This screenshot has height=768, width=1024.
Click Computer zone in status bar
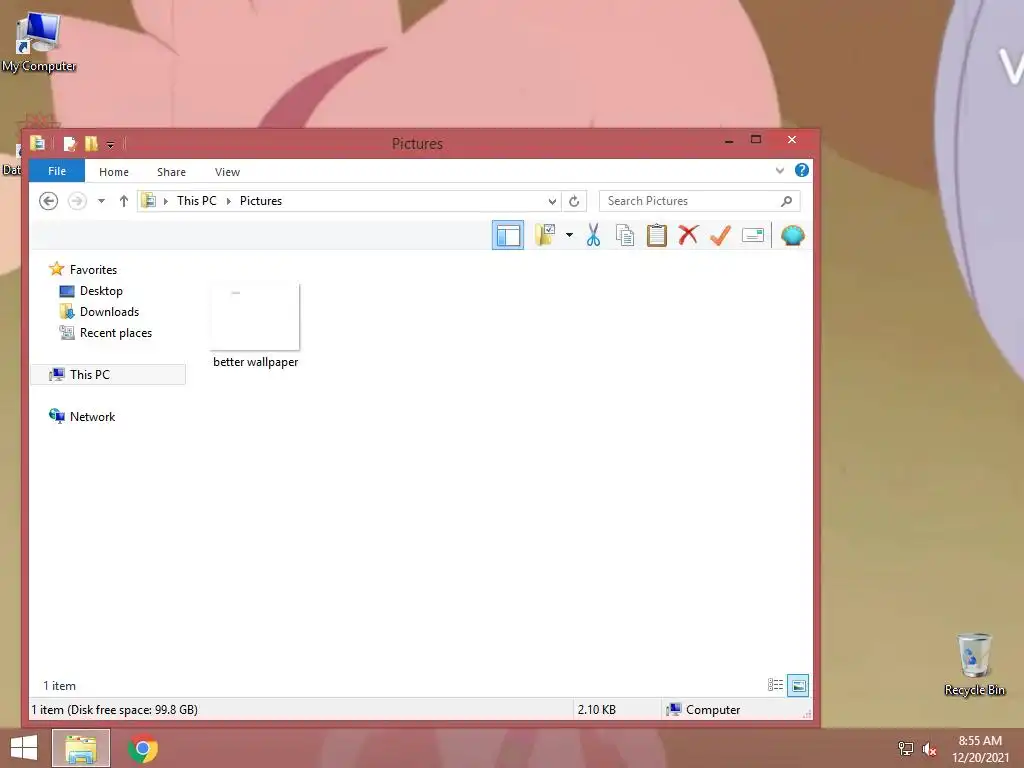703,709
